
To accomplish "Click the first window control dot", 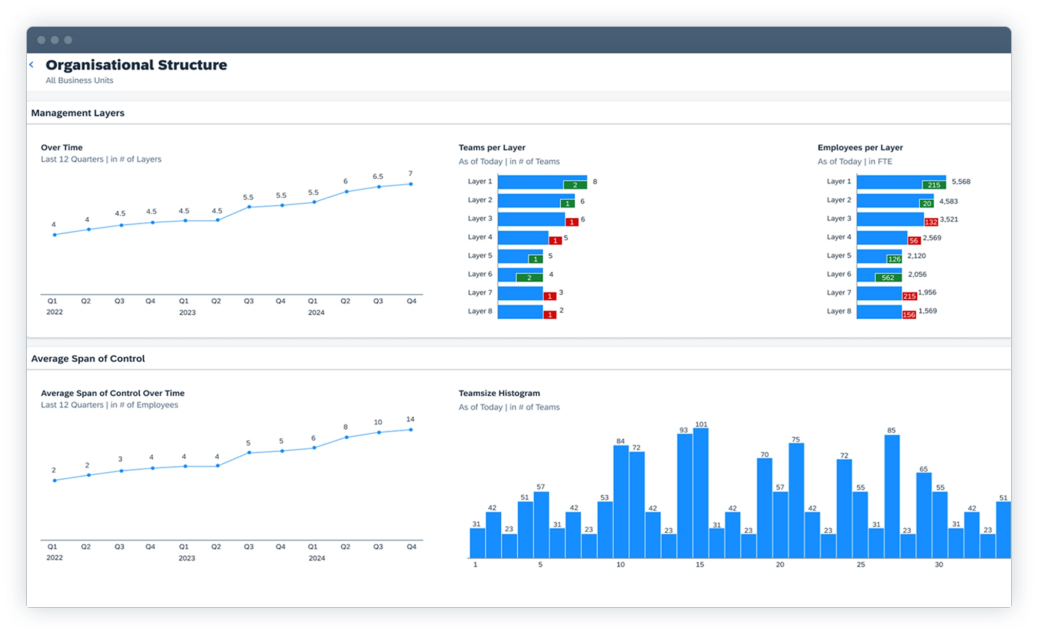I will (42, 40).
